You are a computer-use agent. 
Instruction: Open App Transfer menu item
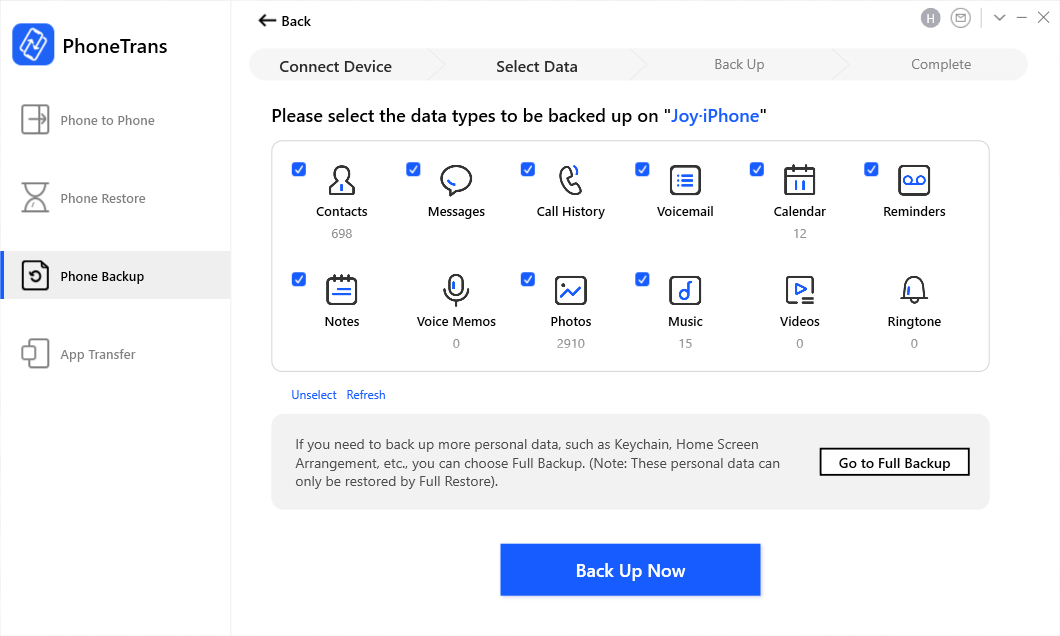pos(116,353)
